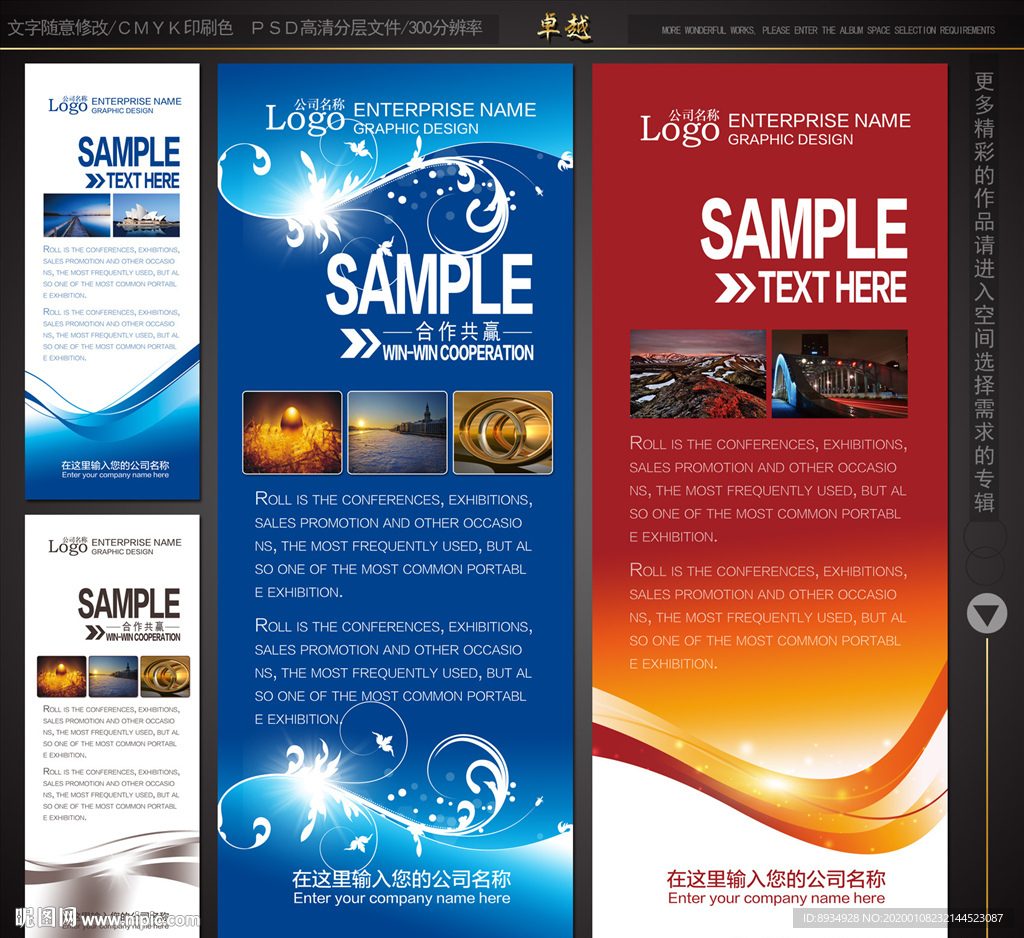Image resolution: width=1024 pixels, height=938 pixels.
Task: Click the down-triangle circle icon on right sidebar
Action: 987,613
